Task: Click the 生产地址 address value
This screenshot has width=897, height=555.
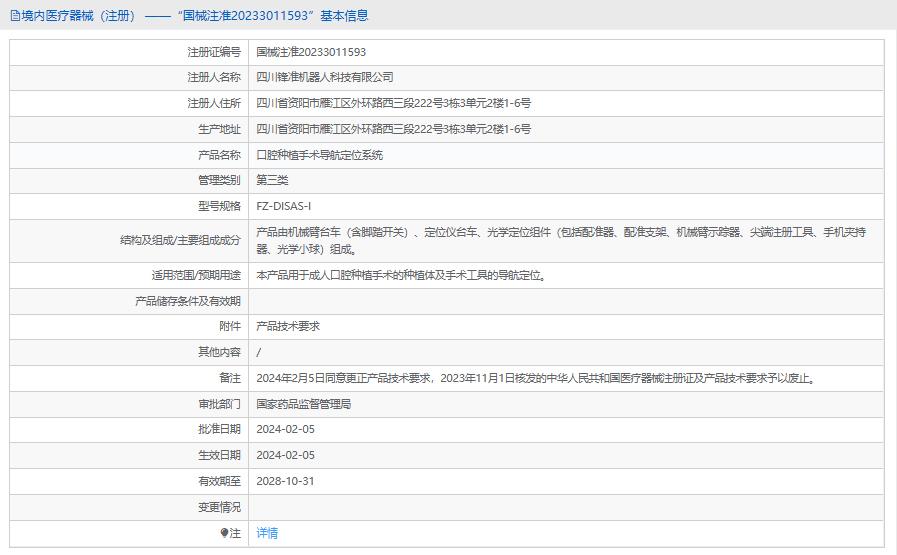Action: (393, 129)
